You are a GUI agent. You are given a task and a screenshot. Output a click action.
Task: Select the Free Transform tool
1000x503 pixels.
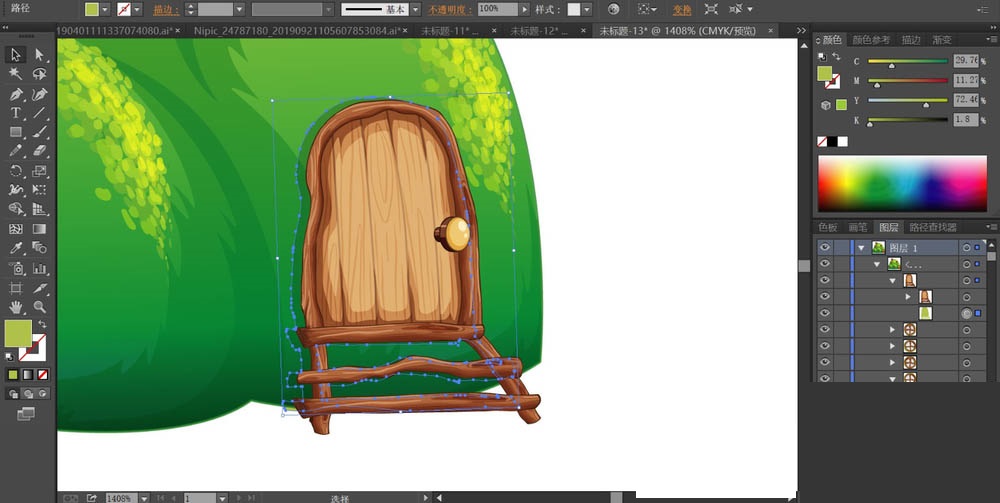point(40,189)
